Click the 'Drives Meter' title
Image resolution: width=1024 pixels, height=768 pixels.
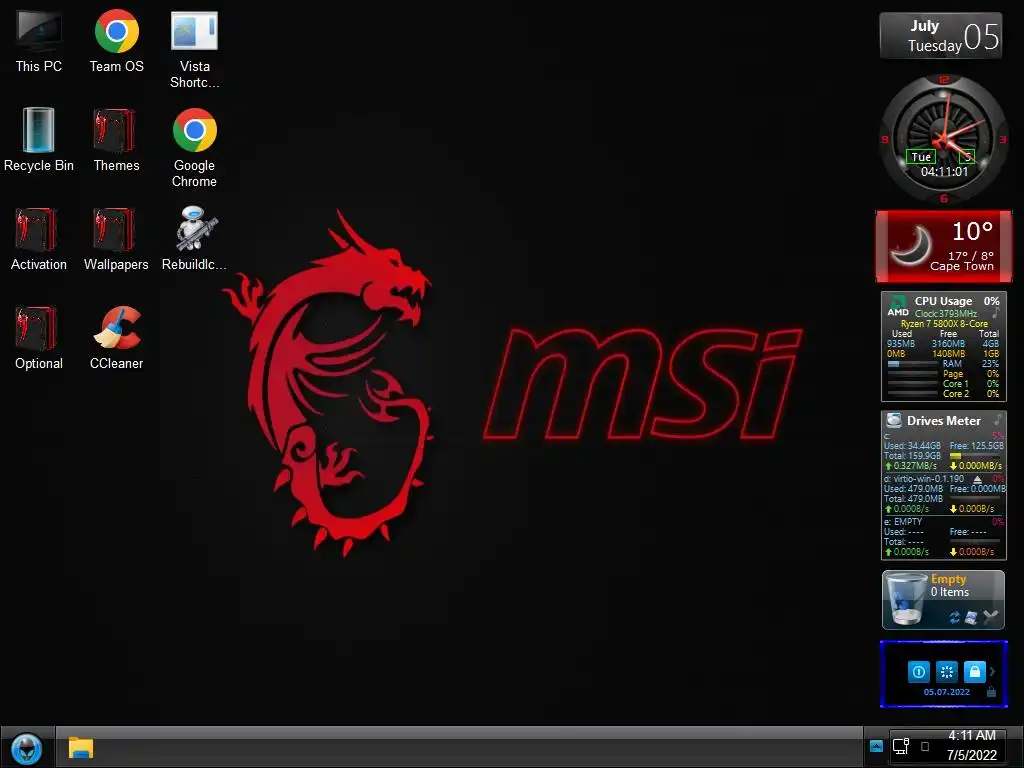tap(944, 421)
